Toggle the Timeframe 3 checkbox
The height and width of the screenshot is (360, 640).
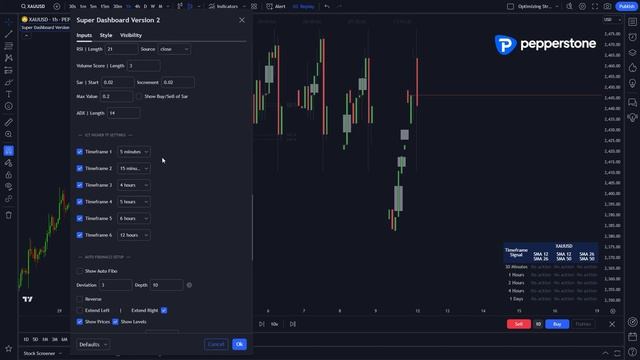click(80, 185)
